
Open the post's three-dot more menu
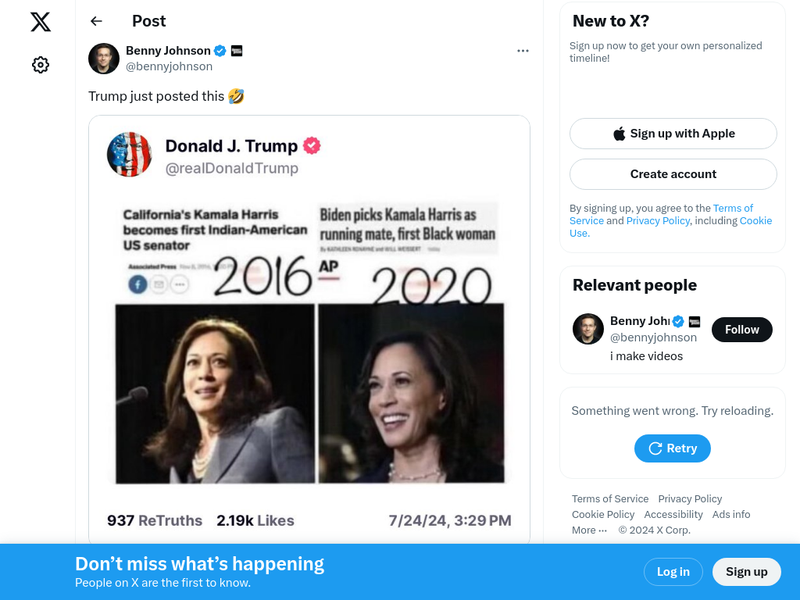coord(522,51)
